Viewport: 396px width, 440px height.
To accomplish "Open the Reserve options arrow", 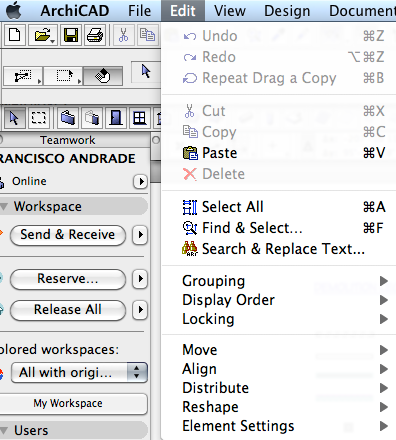I will coord(140,279).
